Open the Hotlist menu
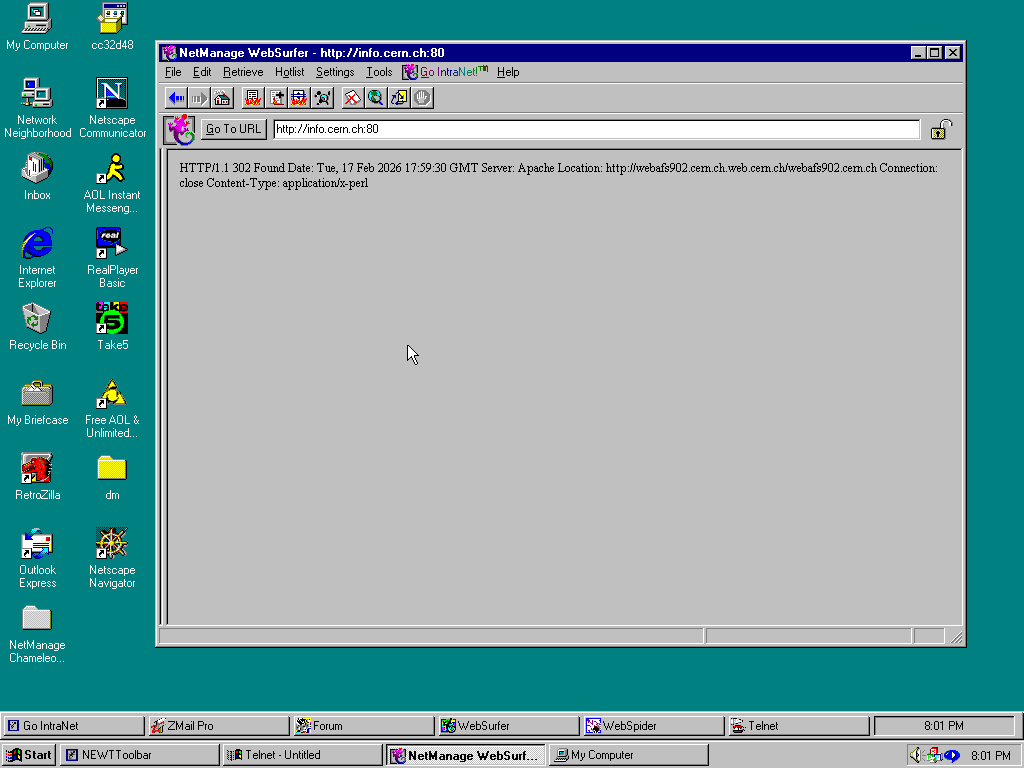 tap(289, 72)
